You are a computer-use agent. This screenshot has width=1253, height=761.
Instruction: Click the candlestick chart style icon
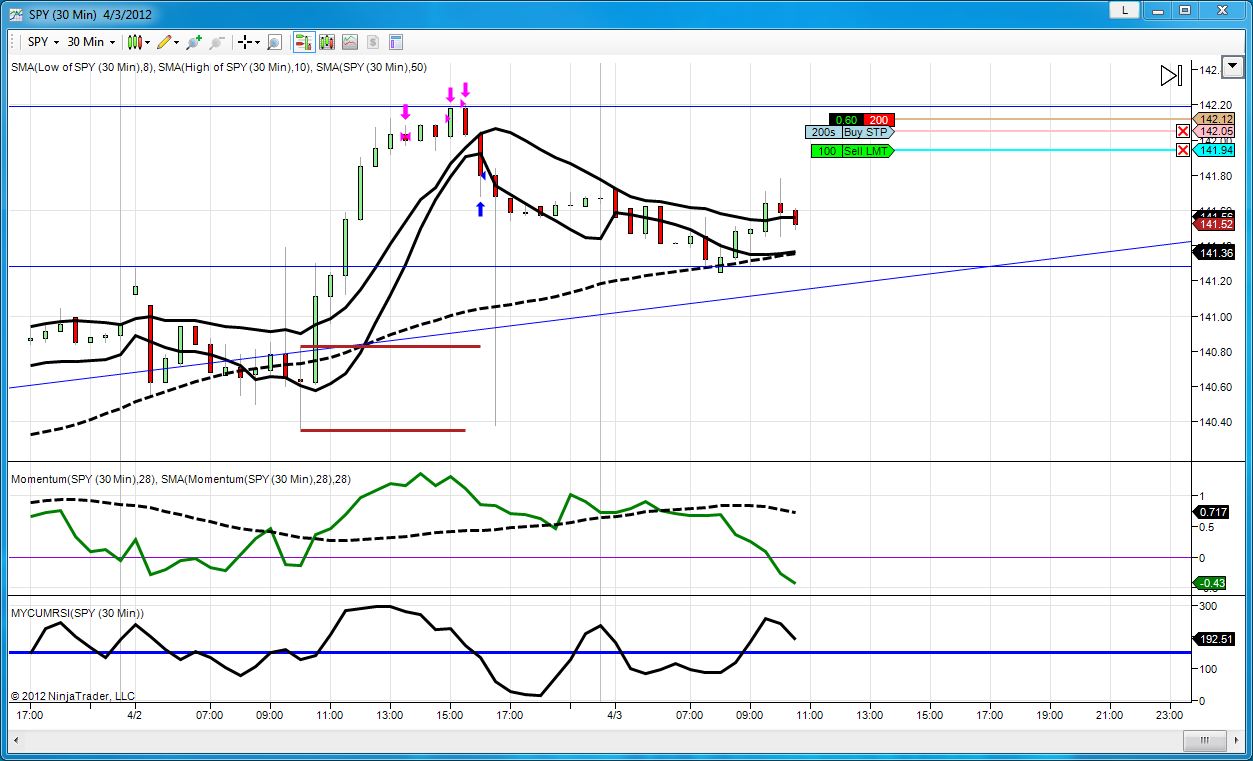[134, 42]
